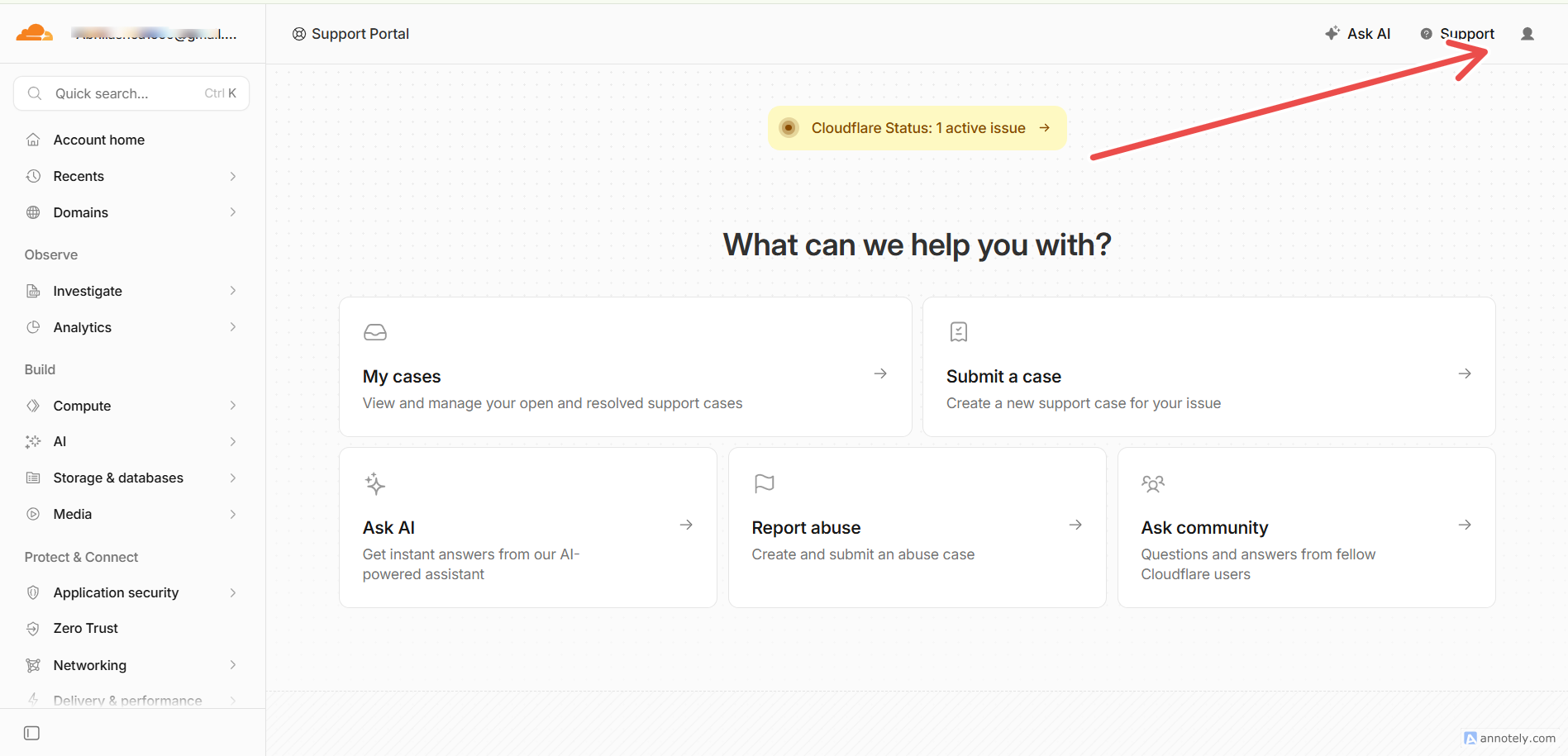Click the AI sparkles sidebar icon

(x=33, y=441)
